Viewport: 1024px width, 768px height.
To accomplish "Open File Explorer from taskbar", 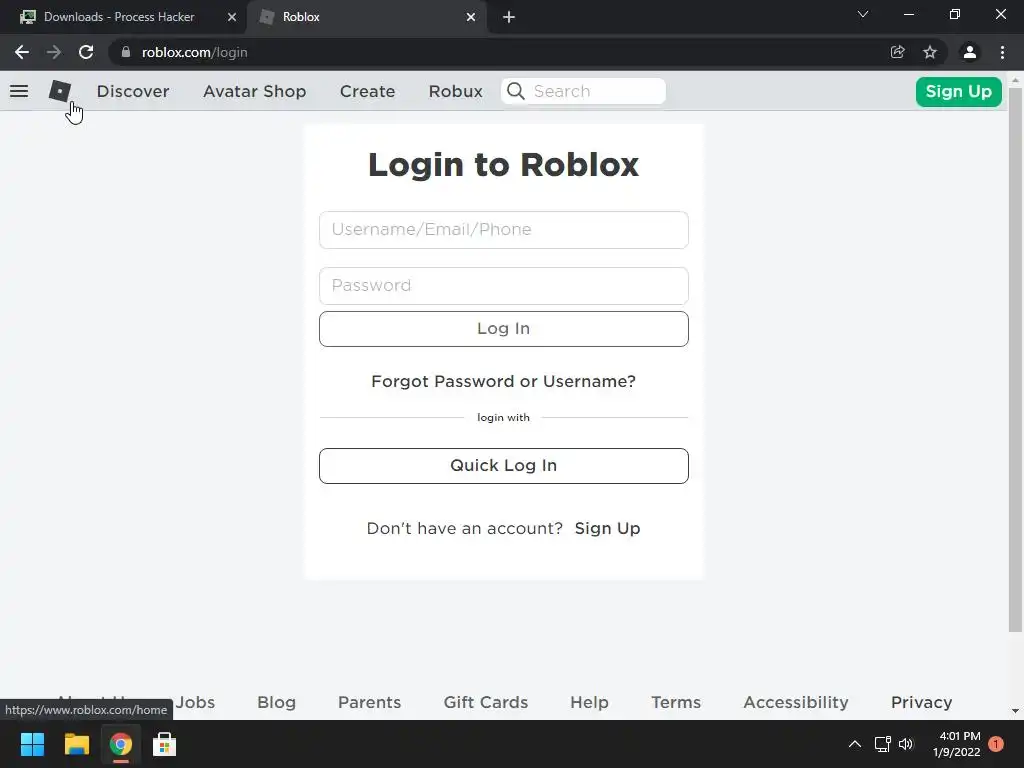I will pos(76,744).
